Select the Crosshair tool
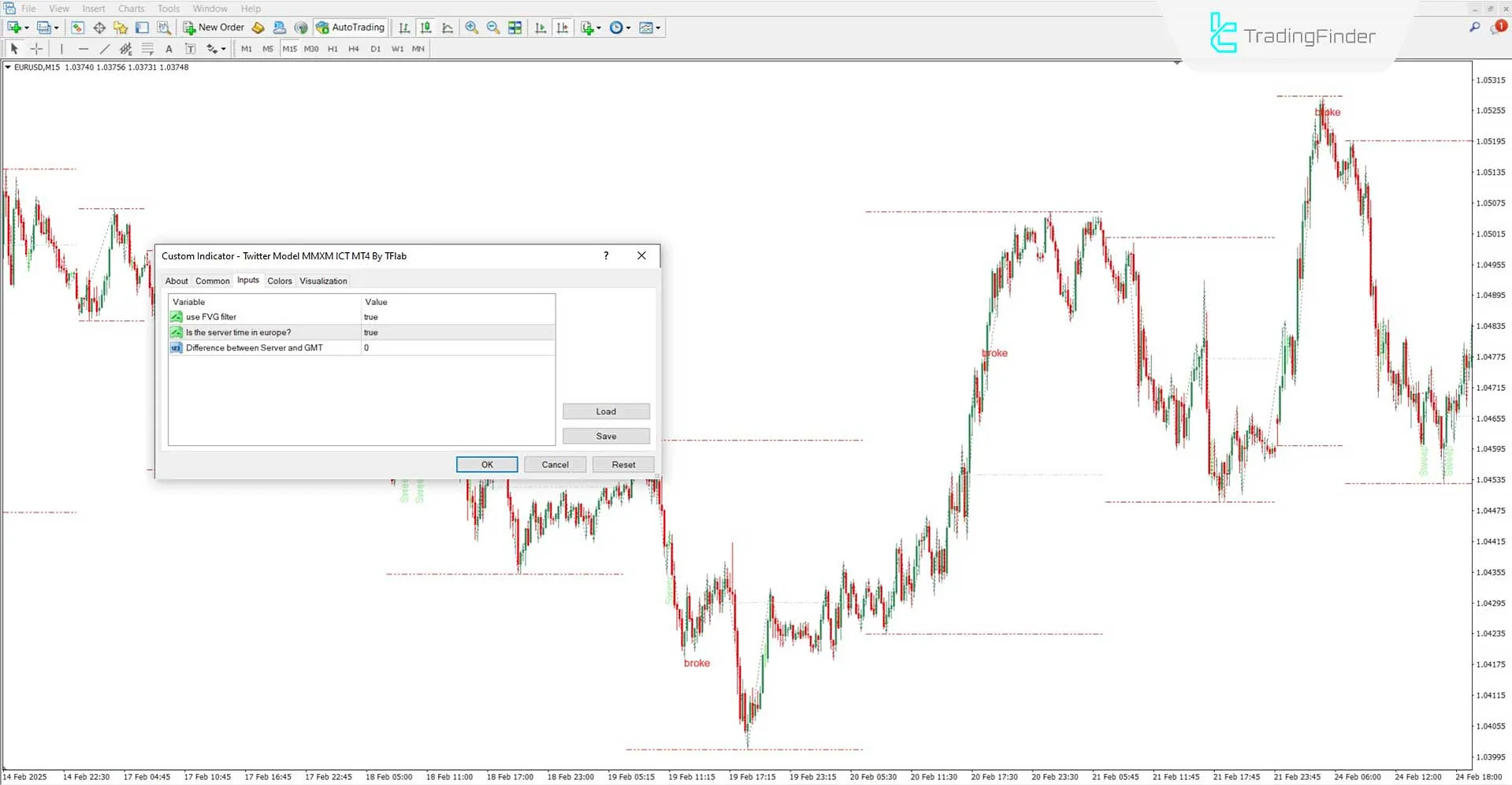 pos(35,48)
